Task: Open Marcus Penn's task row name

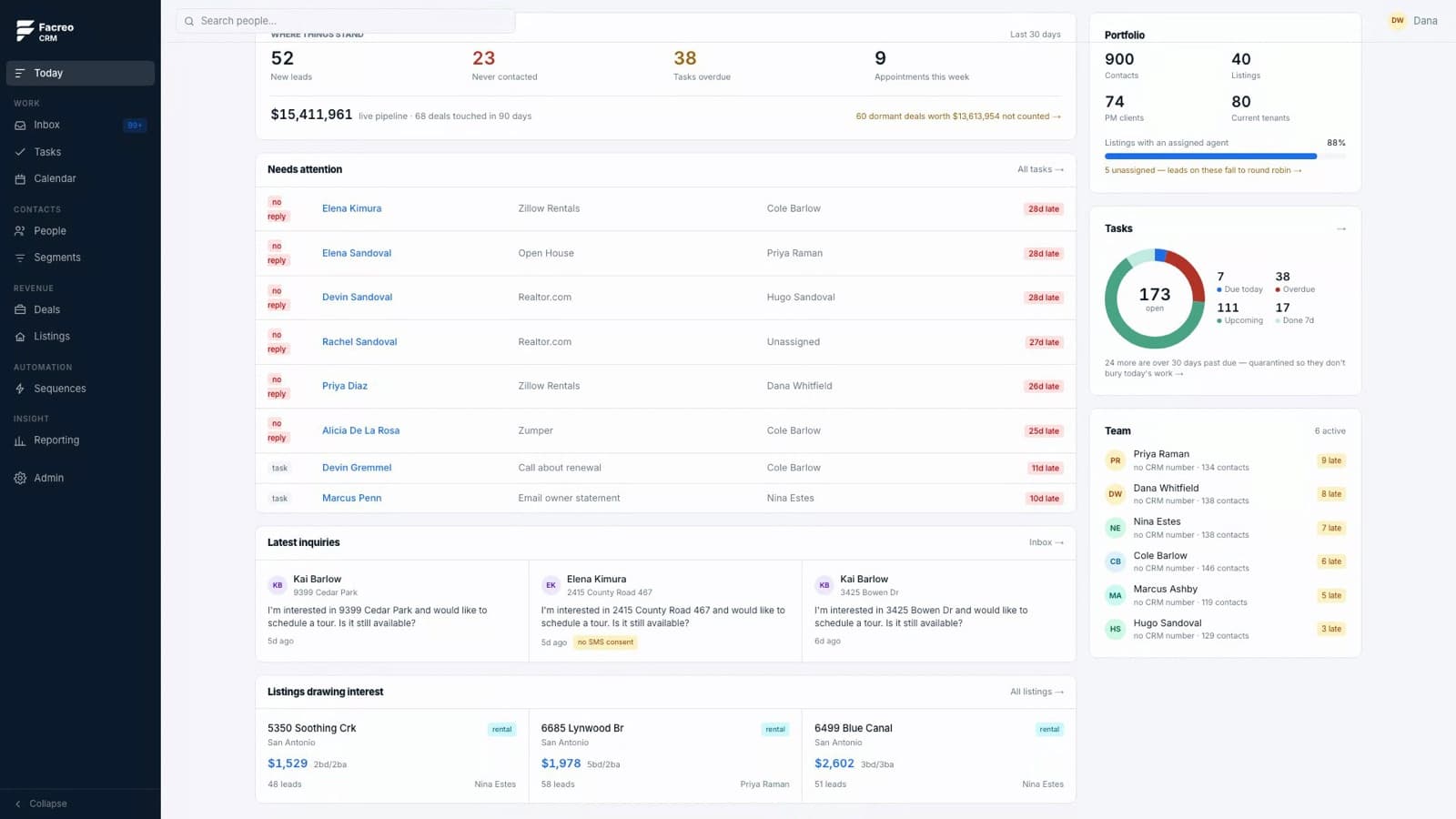Action: click(x=351, y=498)
